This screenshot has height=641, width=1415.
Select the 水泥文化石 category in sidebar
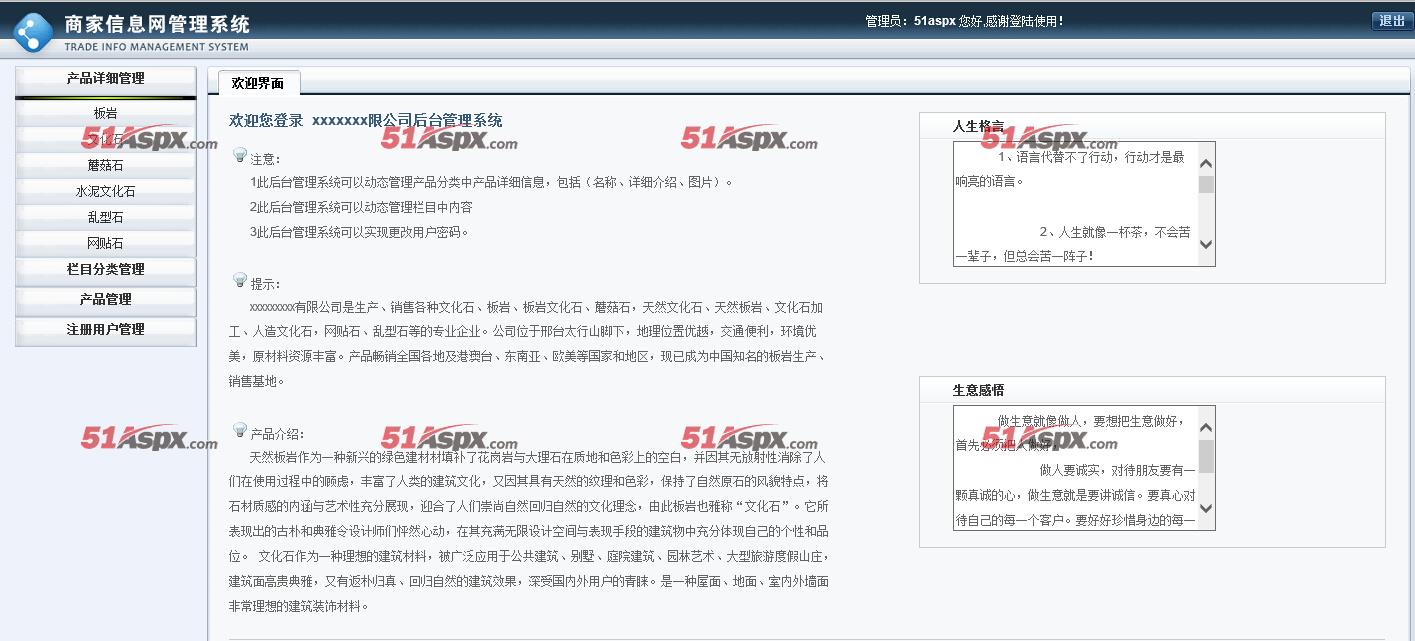[105, 191]
